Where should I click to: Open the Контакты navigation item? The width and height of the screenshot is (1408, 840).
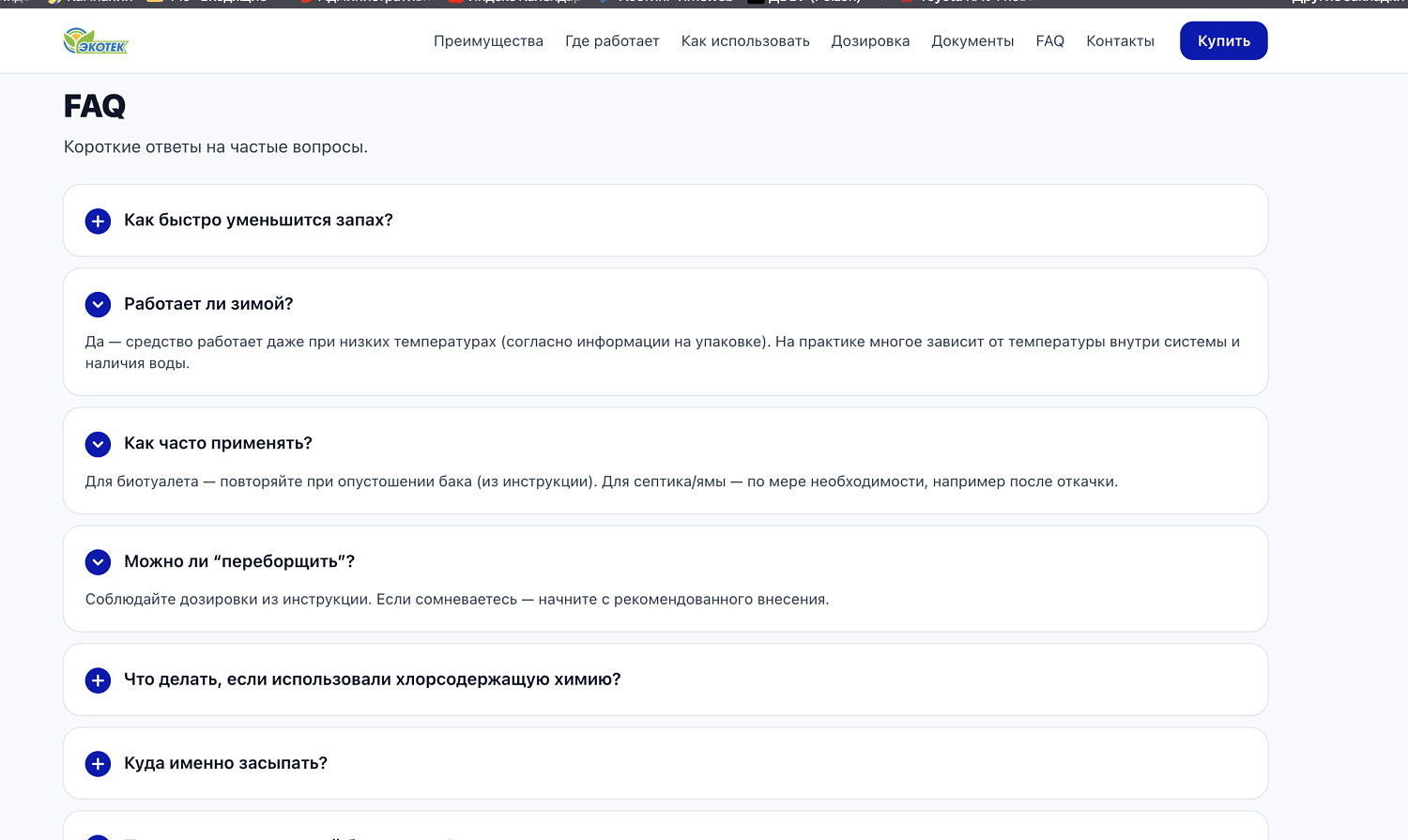[x=1120, y=40]
